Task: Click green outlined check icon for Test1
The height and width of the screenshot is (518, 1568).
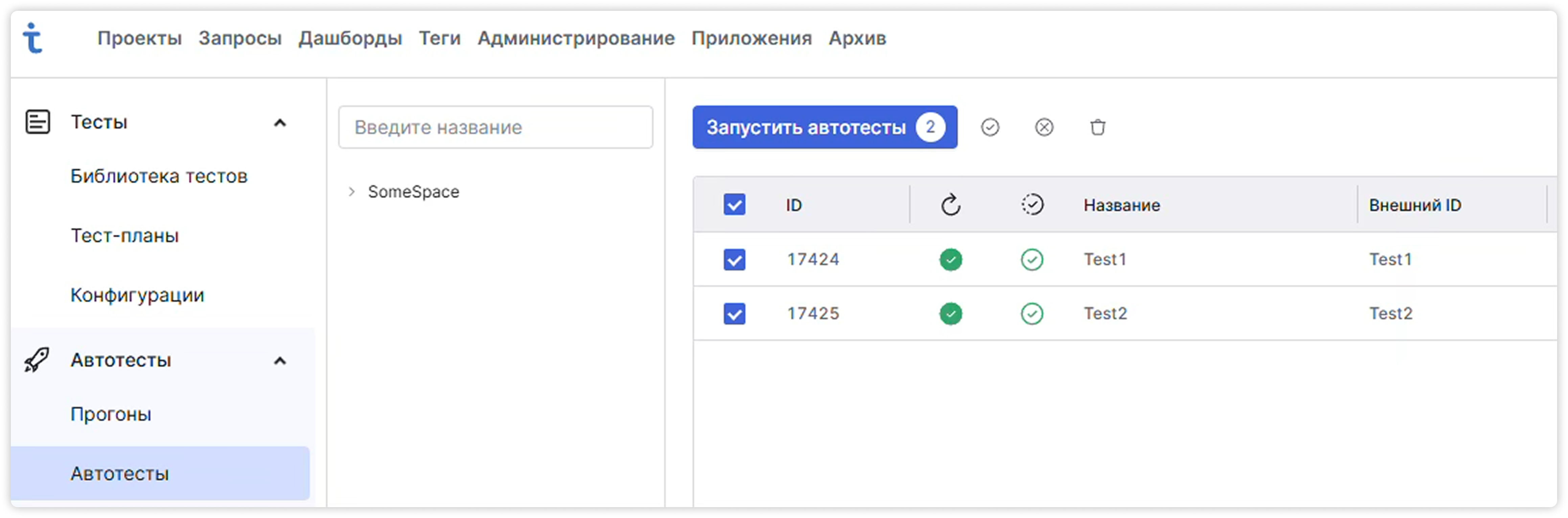Action: (x=1032, y=259)
